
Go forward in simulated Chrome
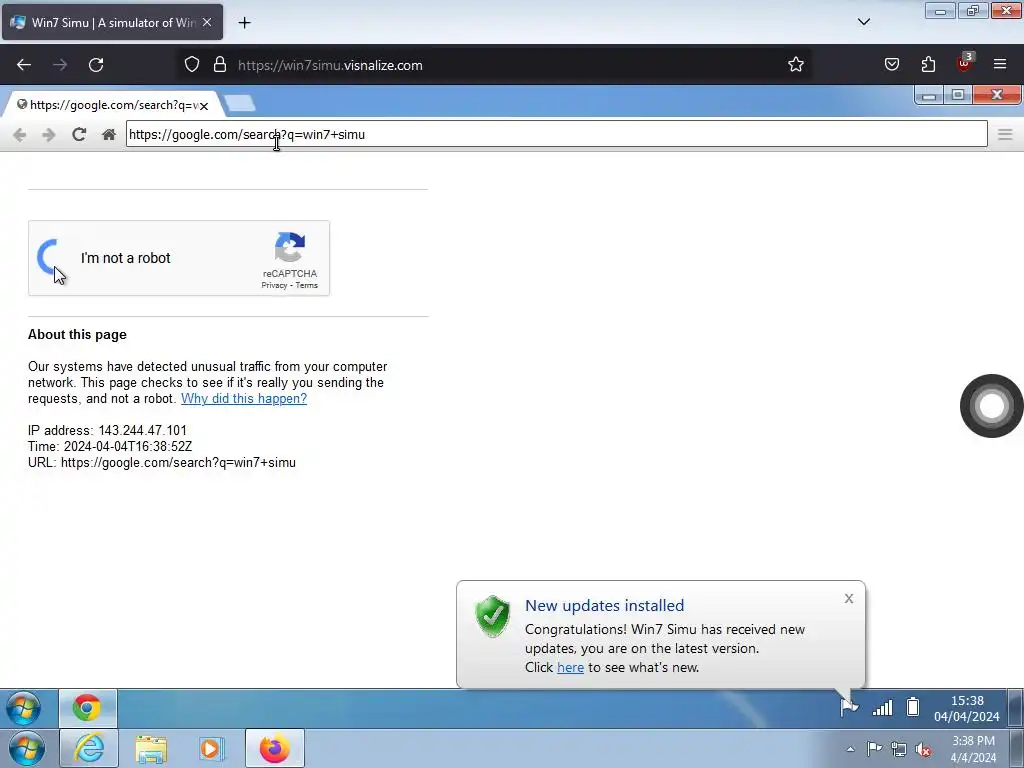(x=48, y=135)
